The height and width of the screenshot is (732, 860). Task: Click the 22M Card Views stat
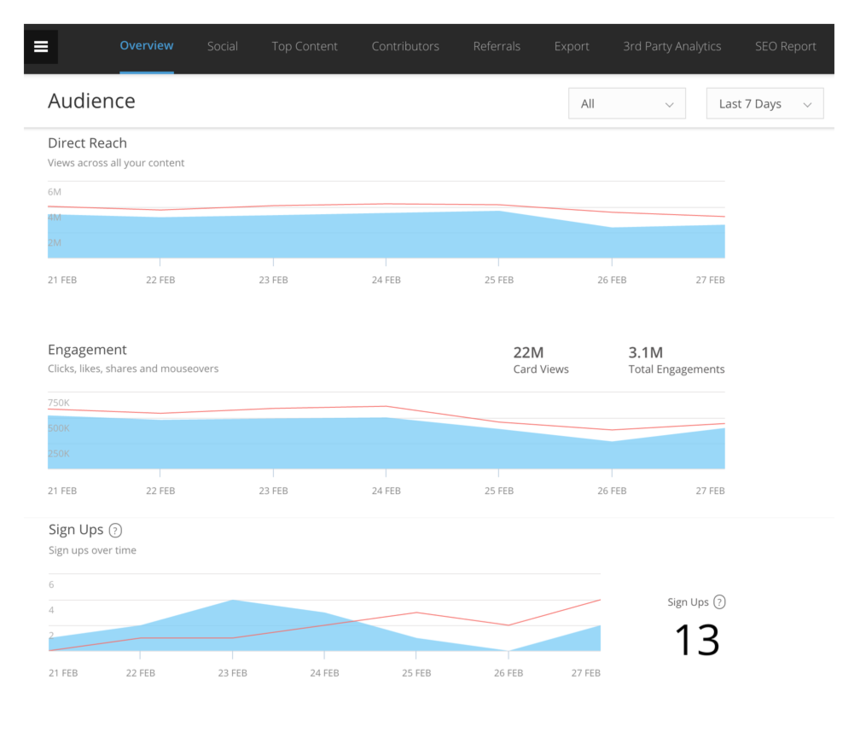click(540, 360)
